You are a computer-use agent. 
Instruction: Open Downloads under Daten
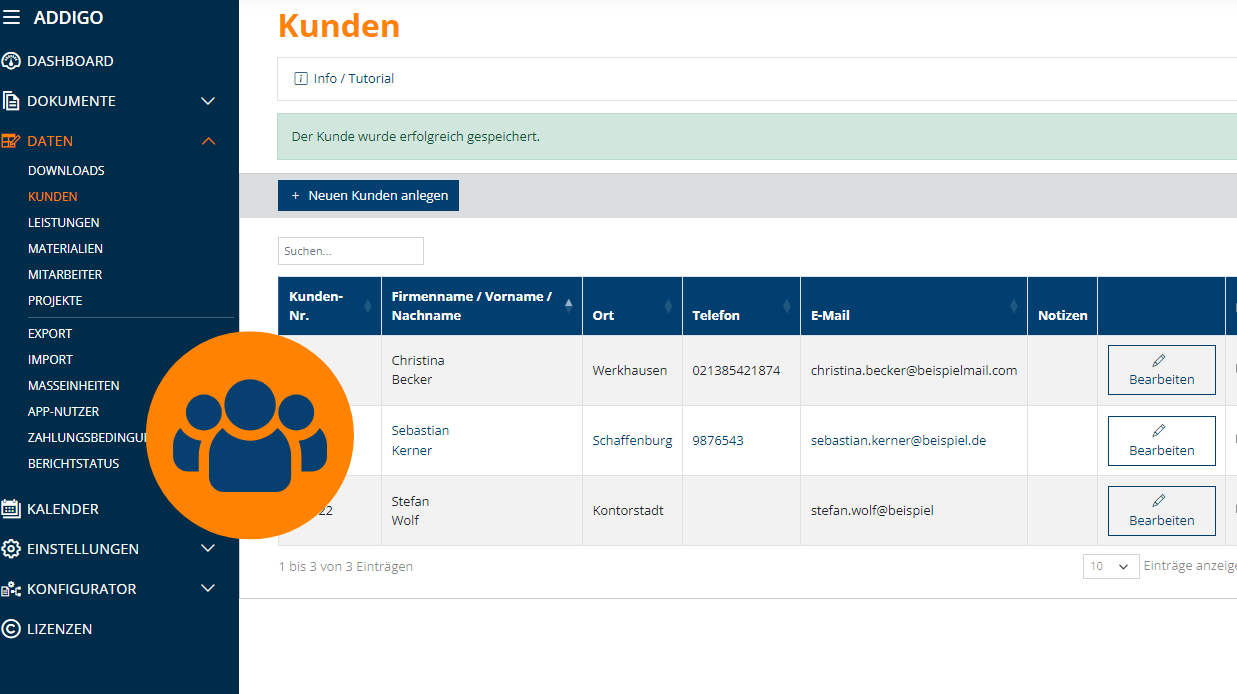[66, 171]
